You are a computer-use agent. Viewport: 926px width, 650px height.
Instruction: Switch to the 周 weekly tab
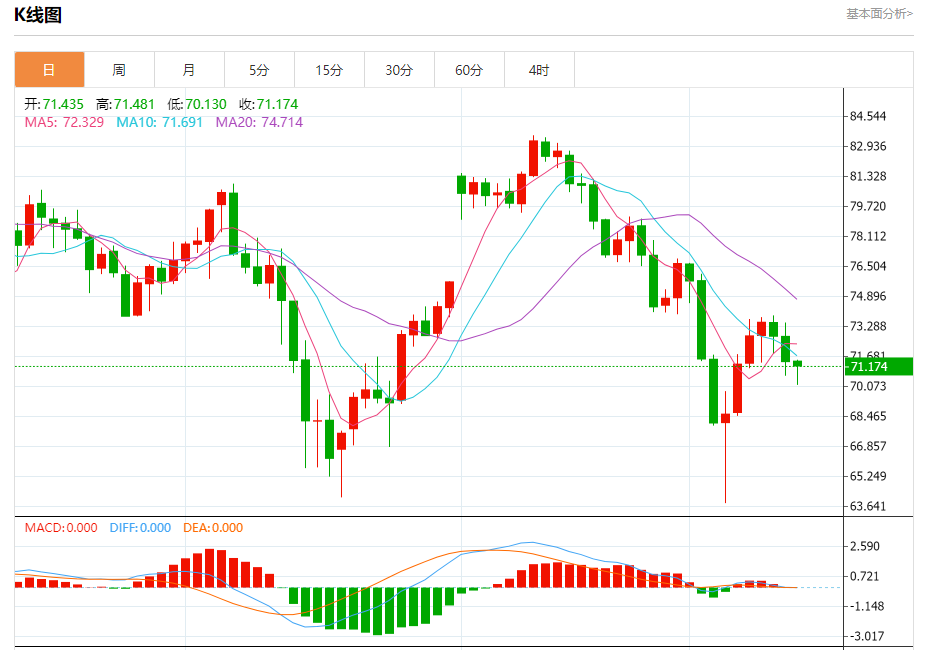coord(119,70)
